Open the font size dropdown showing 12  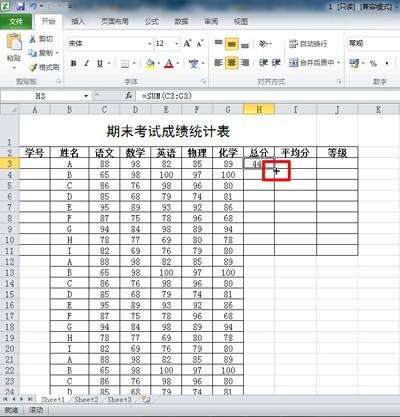click(x=176, y=44)
